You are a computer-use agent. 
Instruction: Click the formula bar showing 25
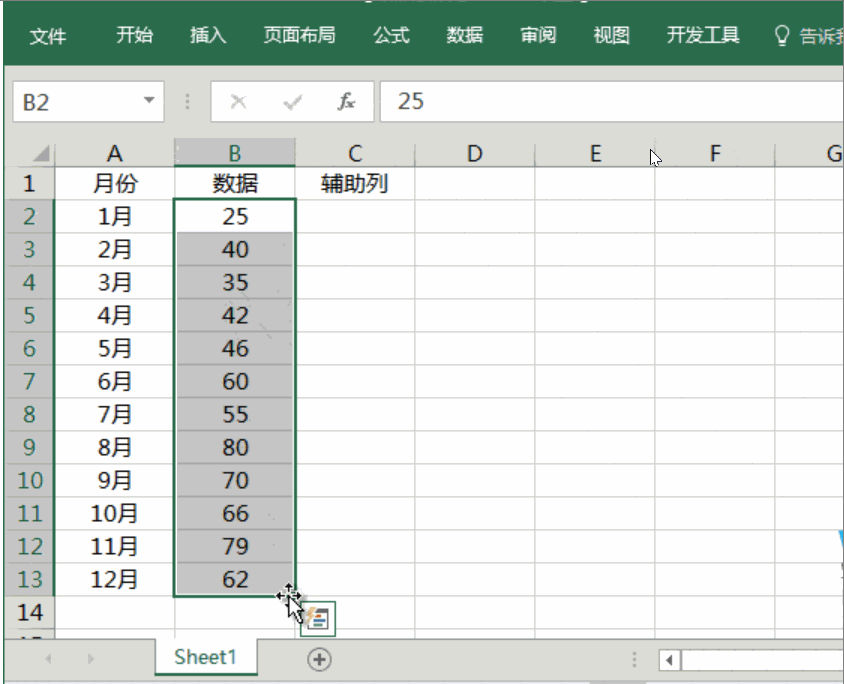[x=611, y=102]
